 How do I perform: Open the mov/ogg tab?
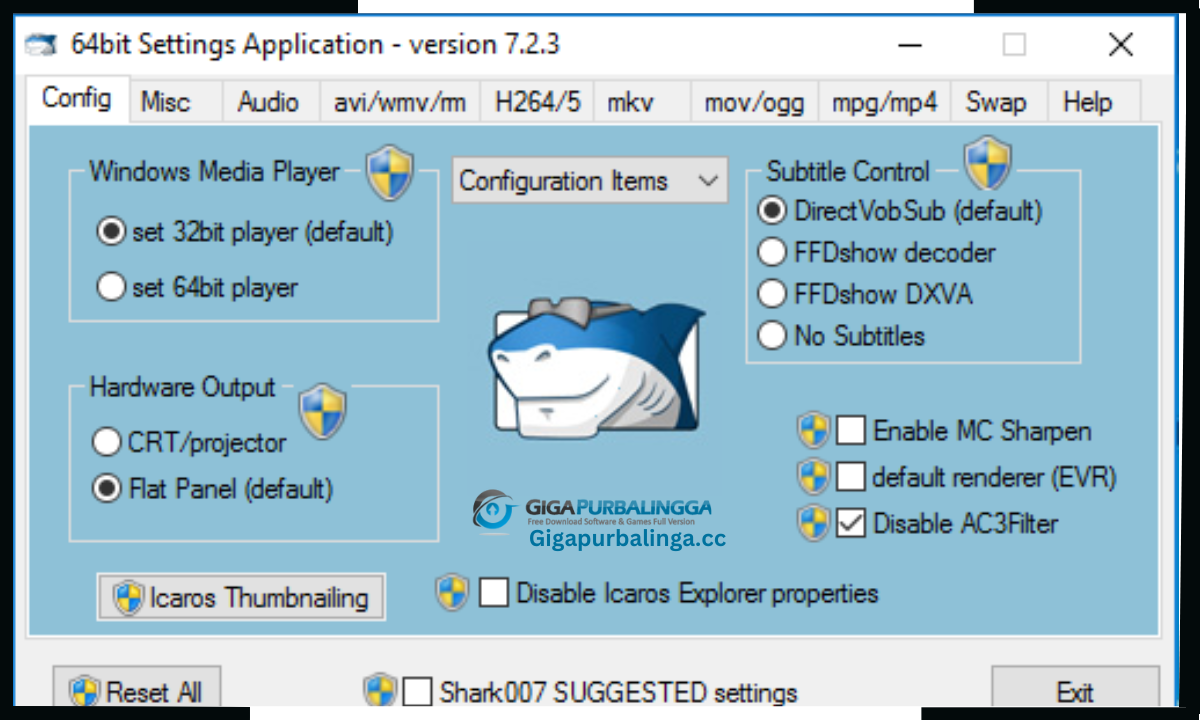[754, 102]
